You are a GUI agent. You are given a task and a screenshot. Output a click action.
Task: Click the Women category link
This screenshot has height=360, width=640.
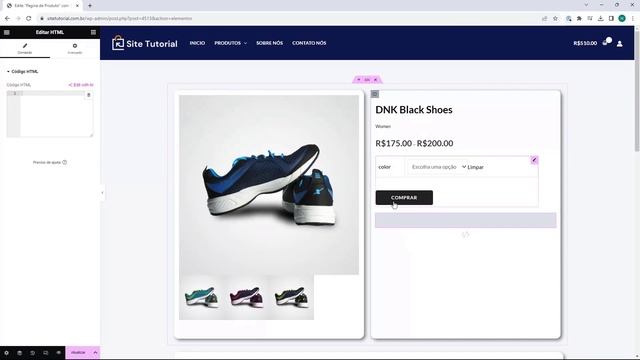pos(383,127)
